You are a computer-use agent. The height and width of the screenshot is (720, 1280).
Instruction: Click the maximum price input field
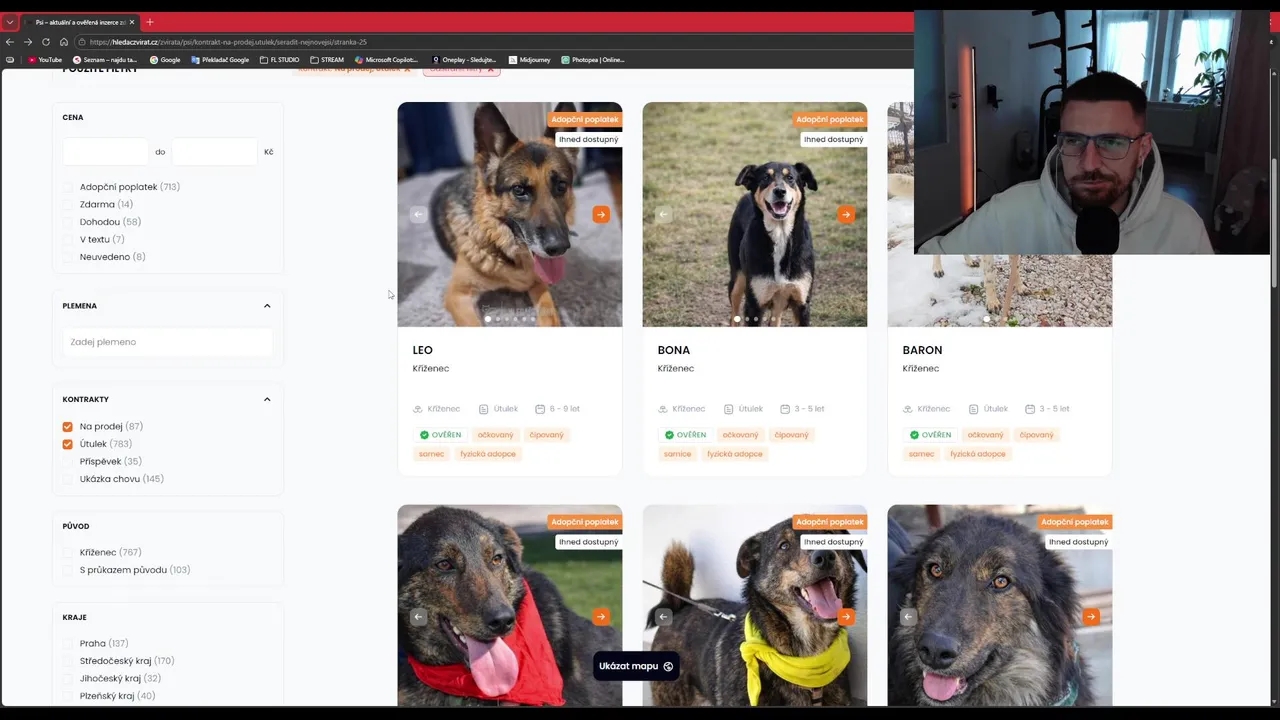[214, 152]
